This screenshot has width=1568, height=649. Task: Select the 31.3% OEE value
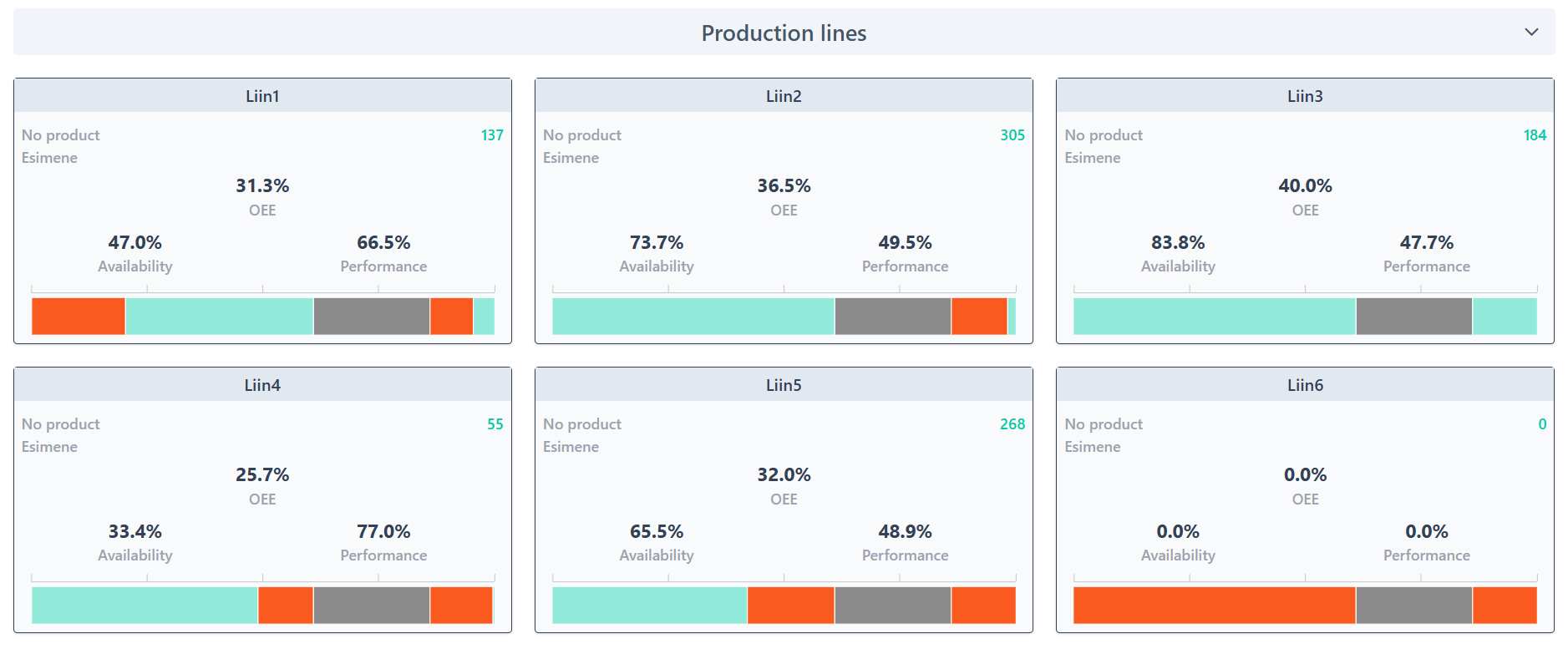coord(262,185)
